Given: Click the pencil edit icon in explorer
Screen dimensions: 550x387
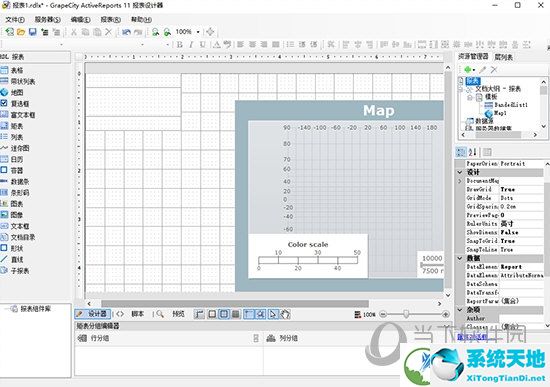Looking at the screenshot, I should [x=483, y=70].
